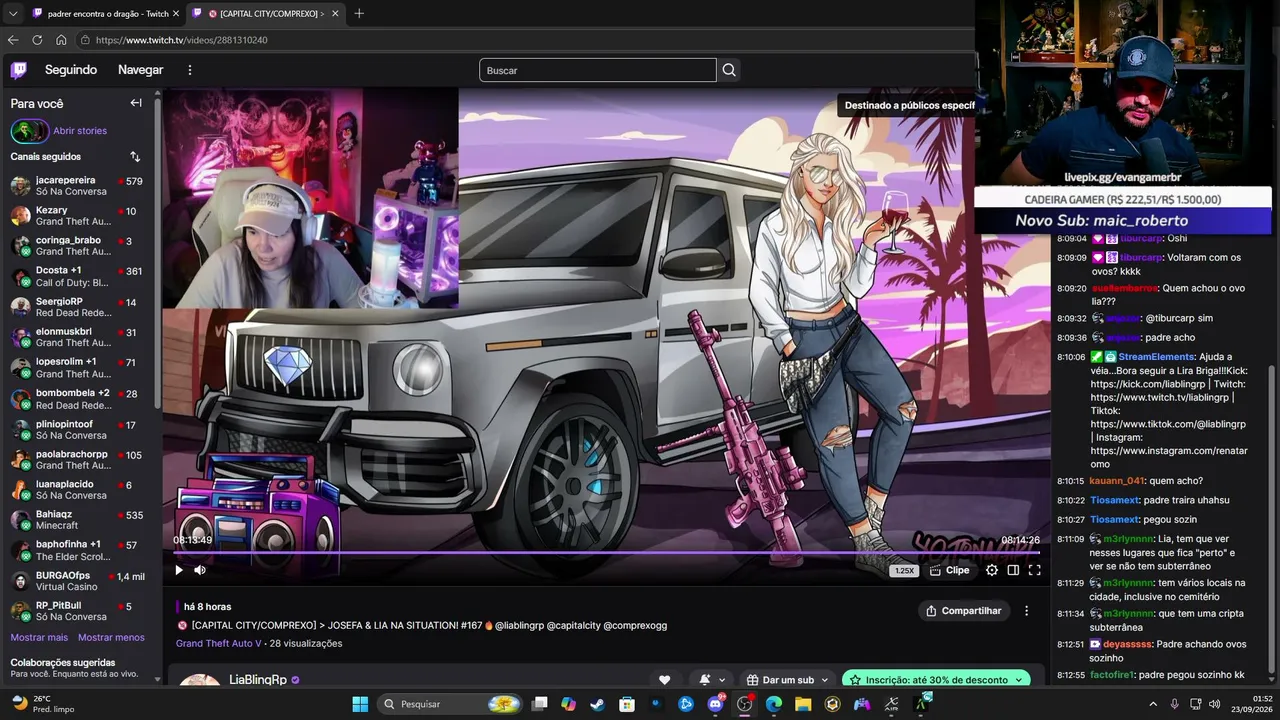Open the Abrir stories avatar
1280x720 pixels.
tap(29, 131)
